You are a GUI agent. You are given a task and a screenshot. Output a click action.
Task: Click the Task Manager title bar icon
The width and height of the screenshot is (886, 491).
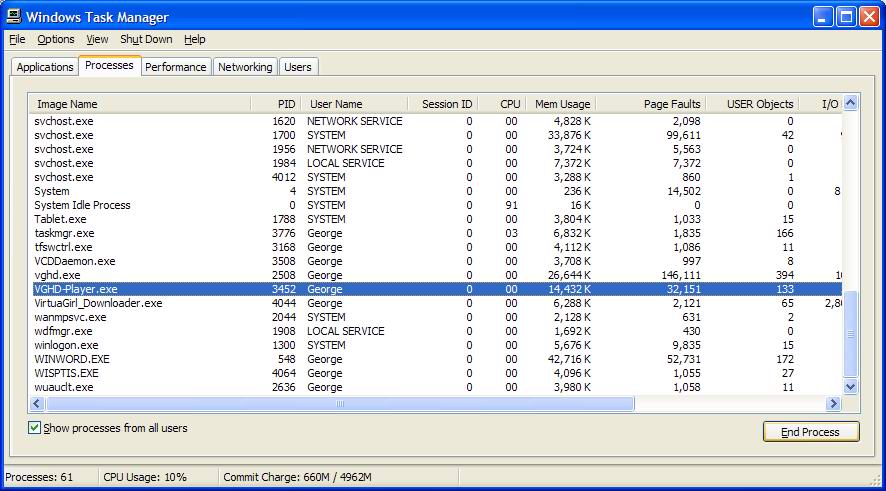tap(13, 16)
